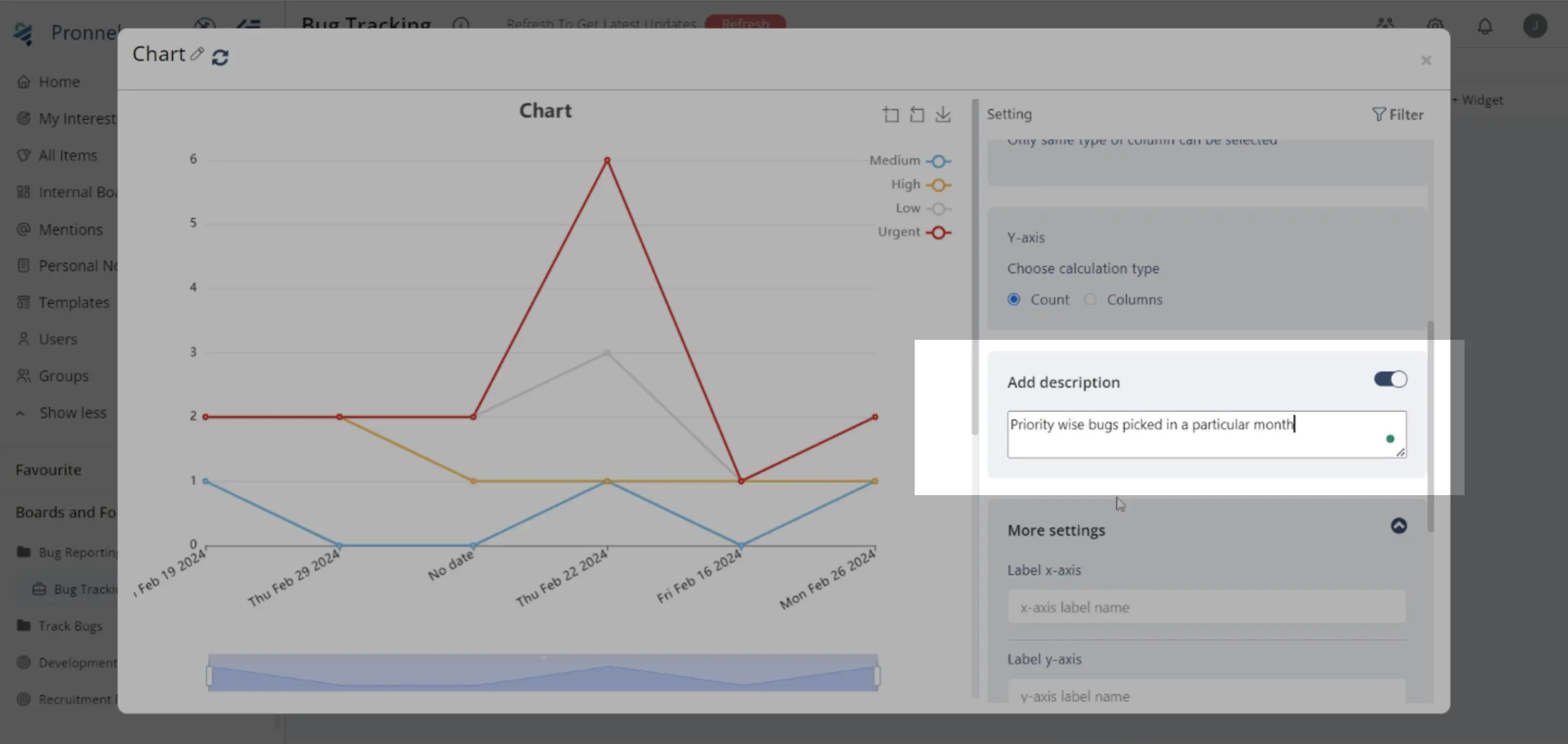Click the y-axis label name field
The width and height of the screenshot is (1568, 744).
[x=1206, y=692]
